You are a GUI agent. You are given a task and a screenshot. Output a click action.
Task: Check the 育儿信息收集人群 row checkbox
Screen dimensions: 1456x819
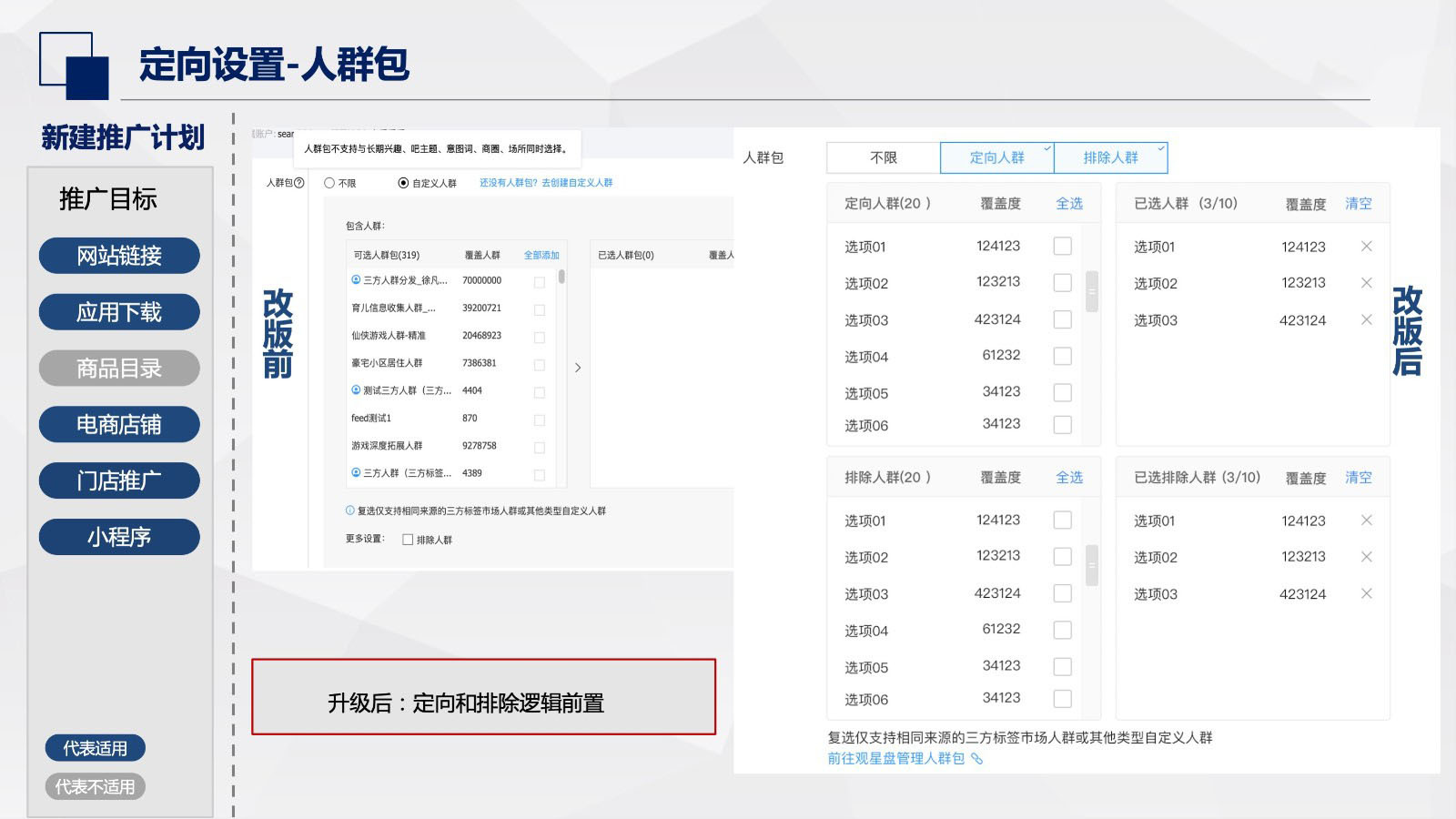(x=539, y=309)
